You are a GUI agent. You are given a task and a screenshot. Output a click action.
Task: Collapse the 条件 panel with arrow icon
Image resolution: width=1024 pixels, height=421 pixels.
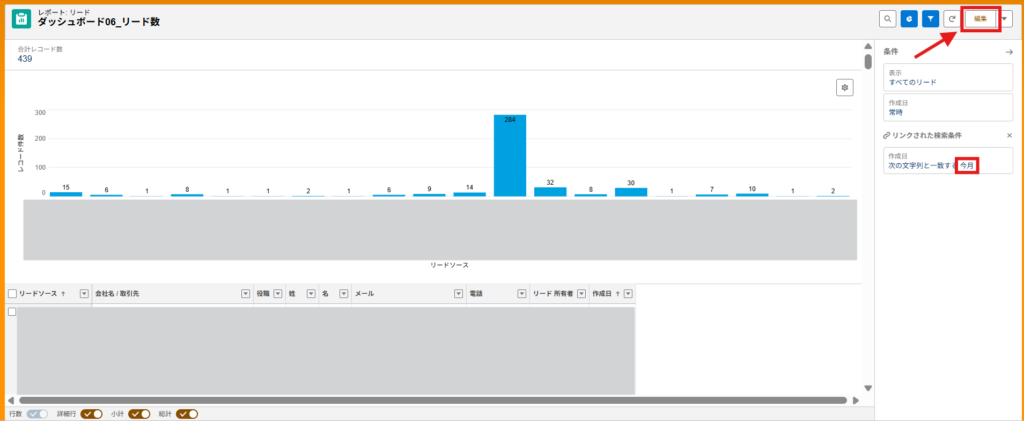click(x=1009, y=52)
